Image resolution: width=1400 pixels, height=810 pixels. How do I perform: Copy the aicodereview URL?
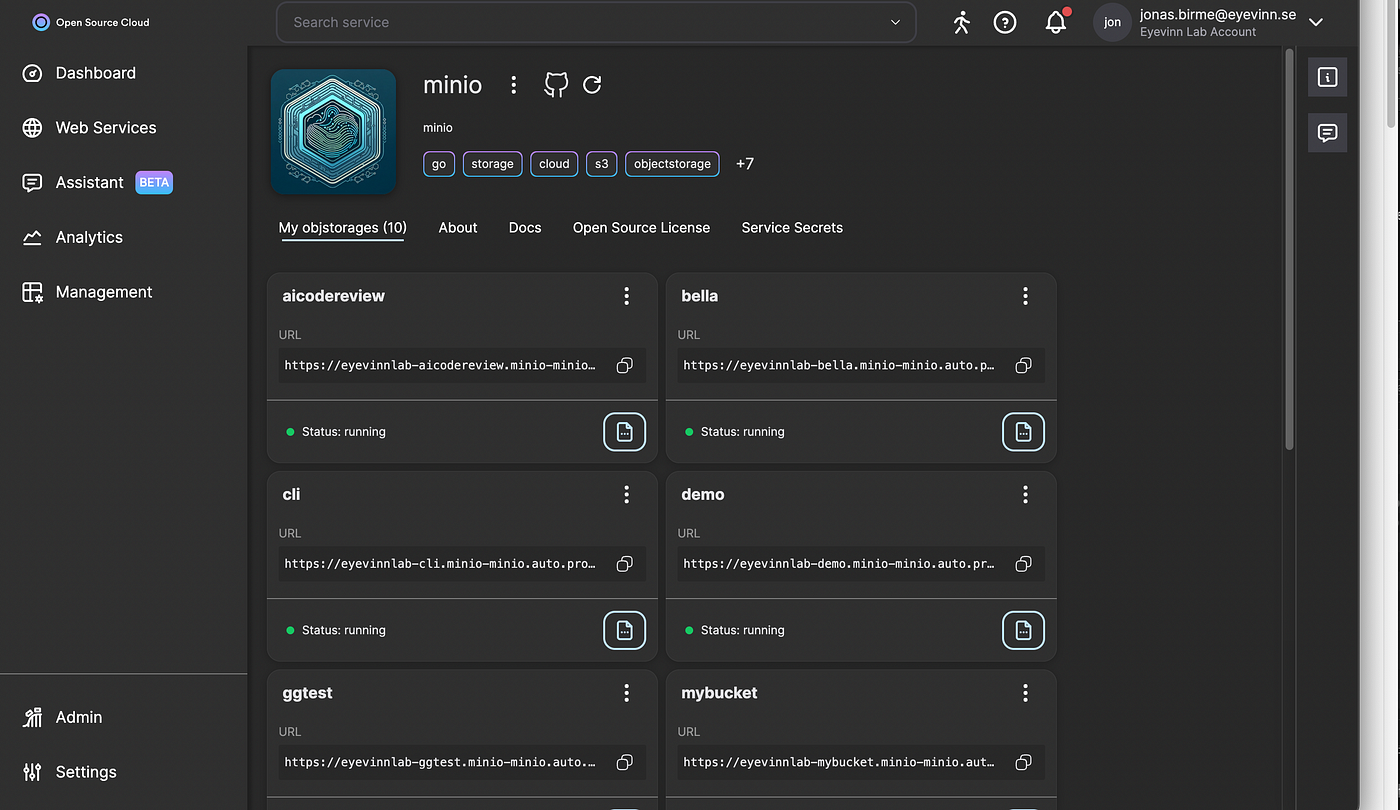coord(625,366)
